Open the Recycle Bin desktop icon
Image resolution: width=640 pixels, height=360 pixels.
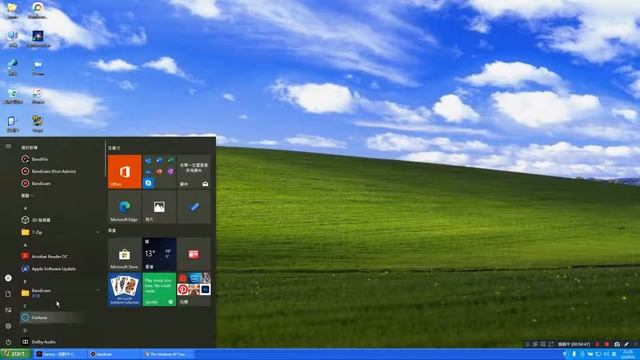point(12,96)
